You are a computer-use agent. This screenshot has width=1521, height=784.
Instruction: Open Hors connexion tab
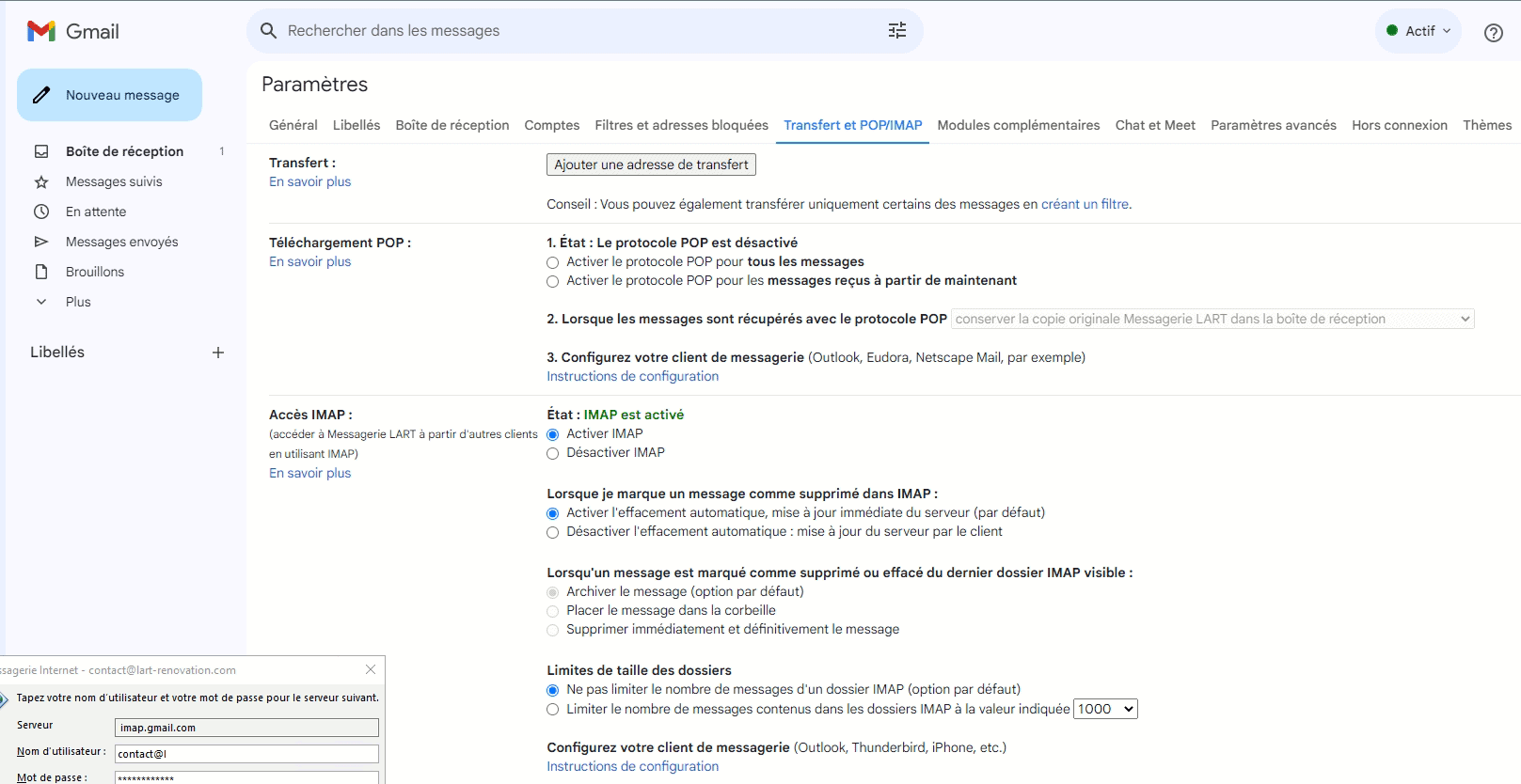1400,125
